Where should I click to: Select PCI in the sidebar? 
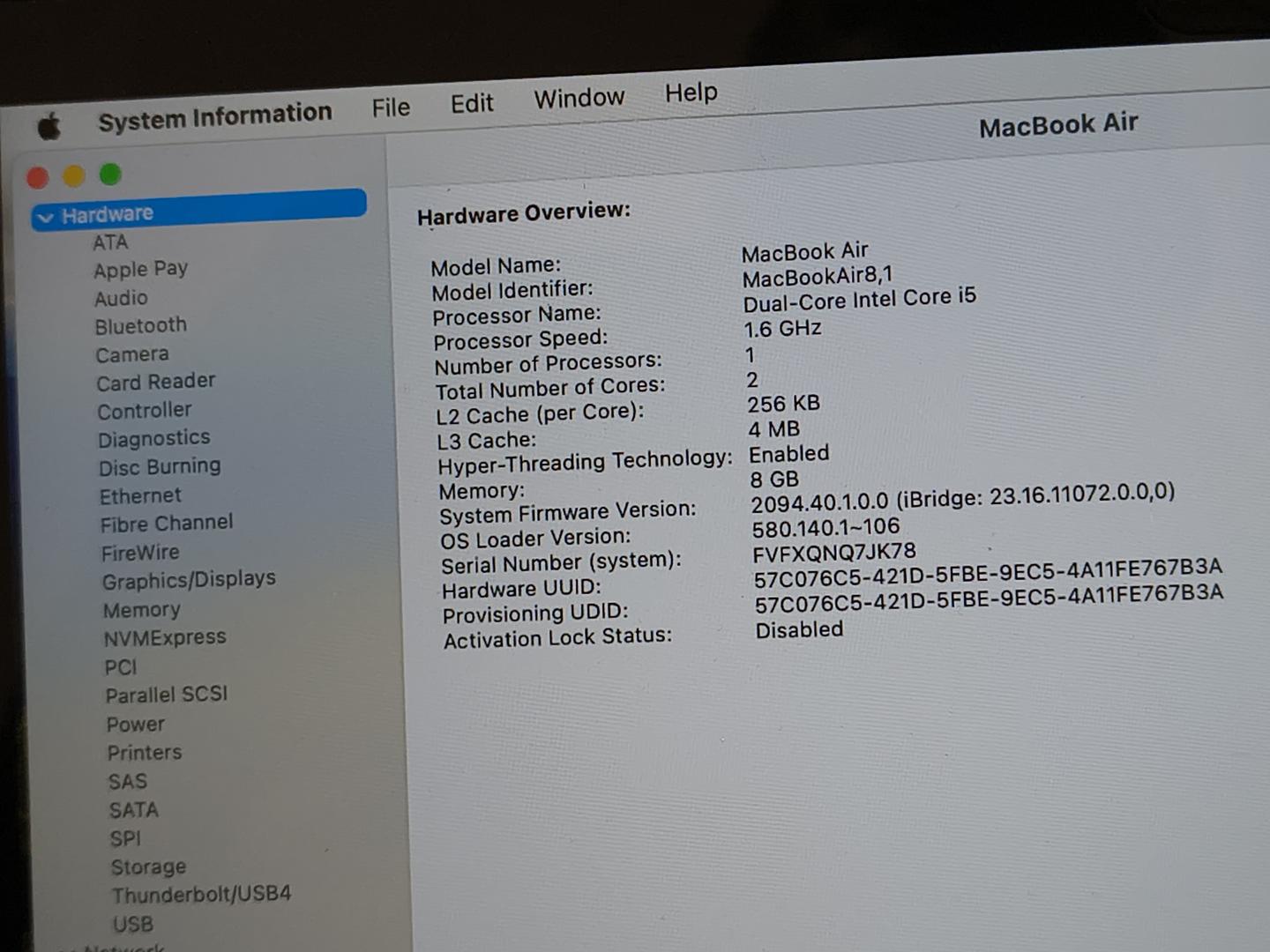click(x=121, y=667)
